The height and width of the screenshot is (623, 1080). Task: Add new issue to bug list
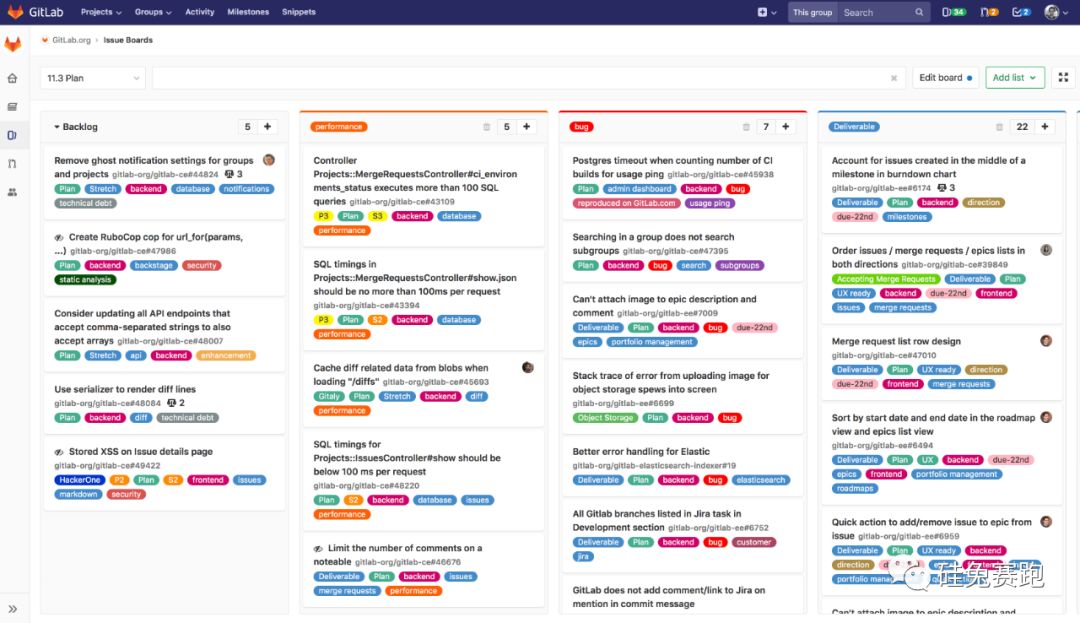coord(785,127)
